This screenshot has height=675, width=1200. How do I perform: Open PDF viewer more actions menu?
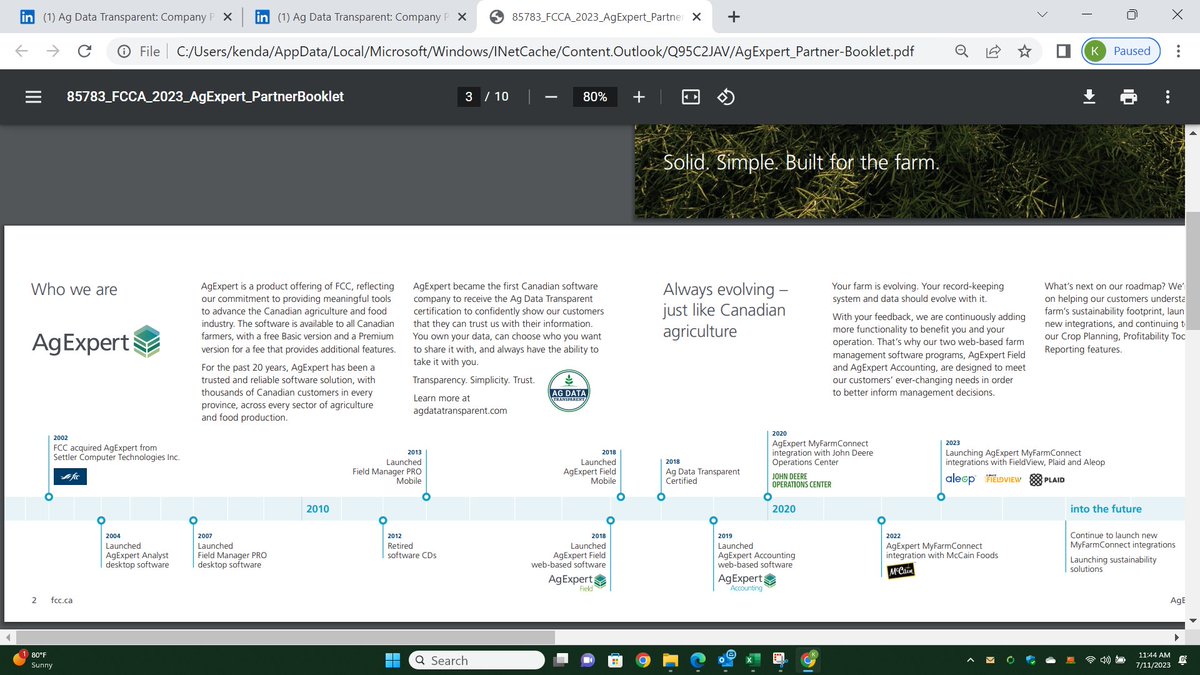[1167, 97]
